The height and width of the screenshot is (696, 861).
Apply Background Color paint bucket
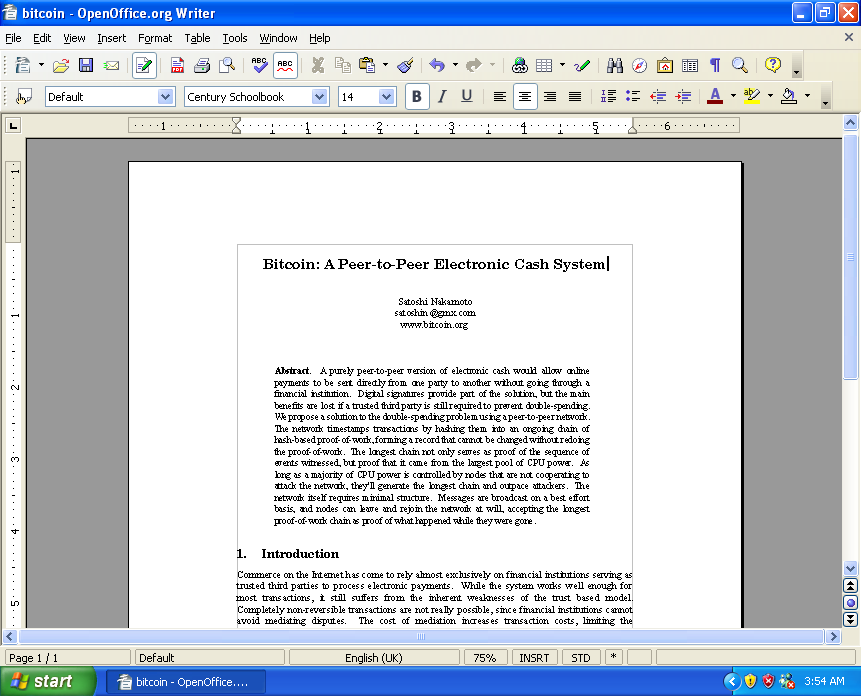789,97
